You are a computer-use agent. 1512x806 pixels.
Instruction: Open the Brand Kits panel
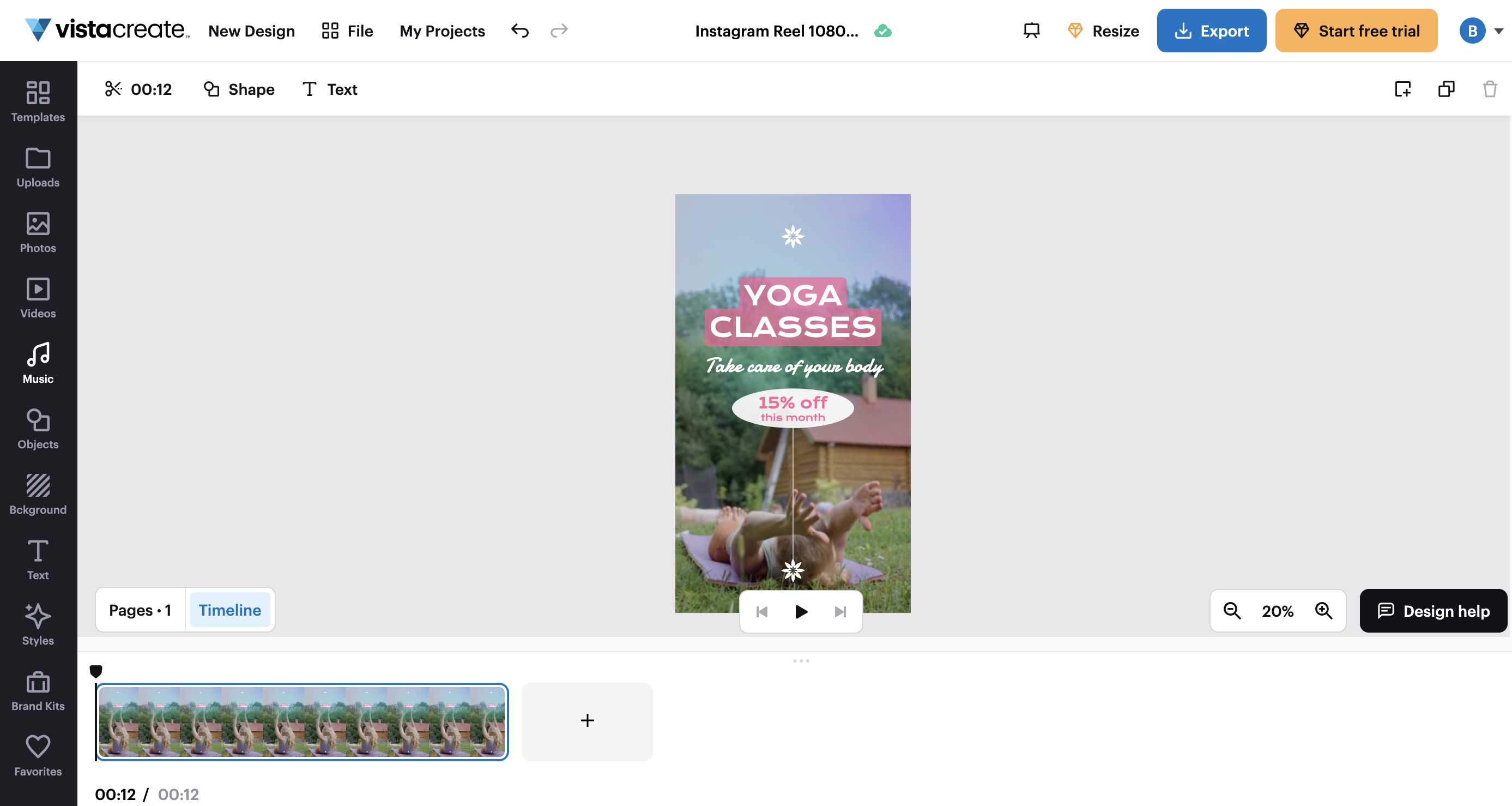[x=38, y=691]
